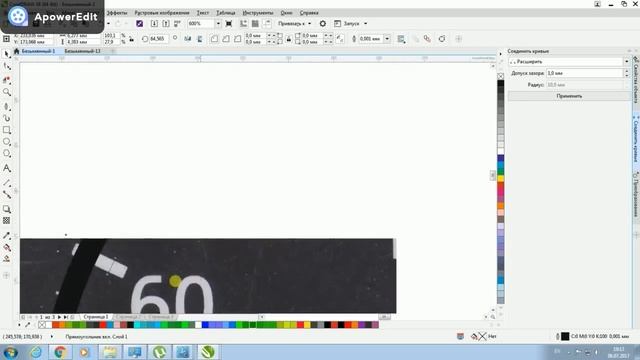
Task: Click the Full-screen preview icon
Action: pos(229,24)
